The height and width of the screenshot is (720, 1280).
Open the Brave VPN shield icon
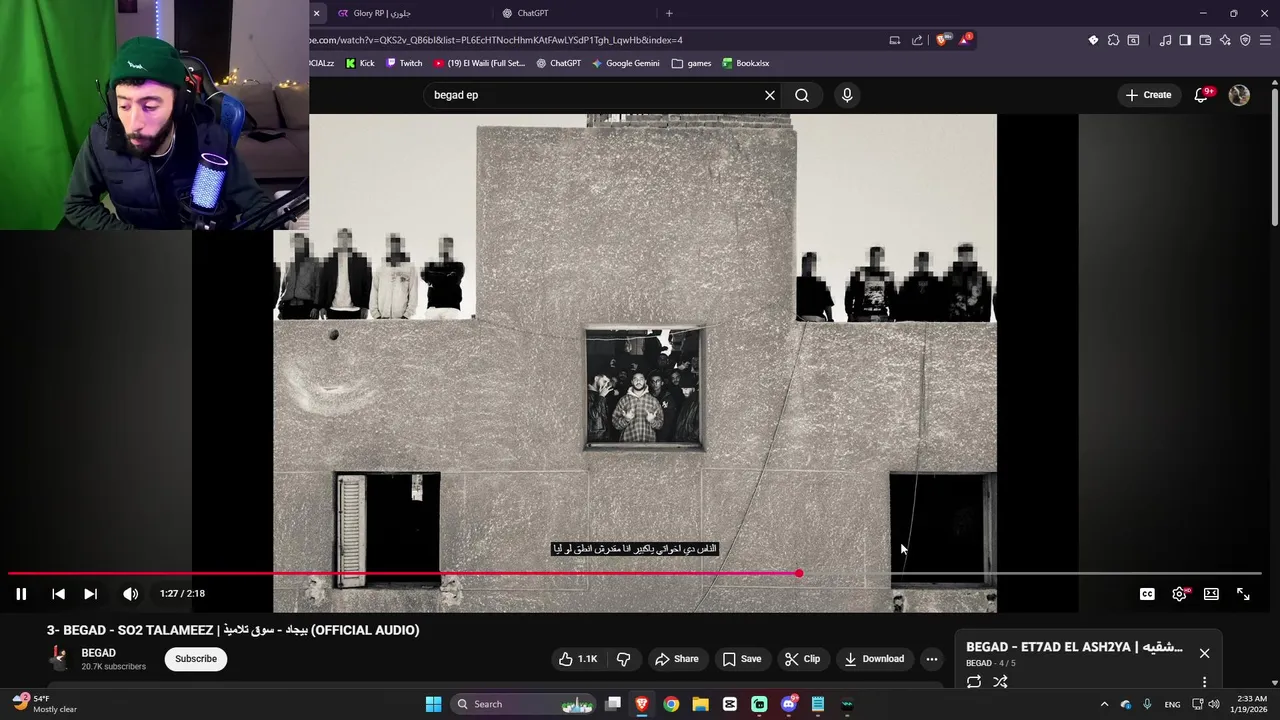(x=1245, y=40)
